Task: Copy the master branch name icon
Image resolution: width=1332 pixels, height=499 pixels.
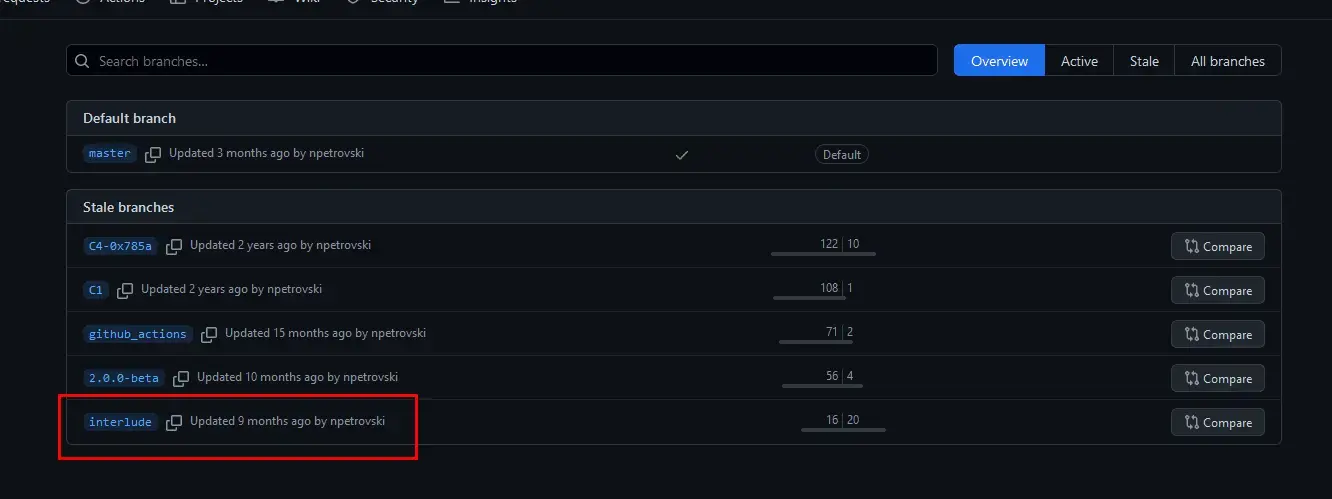Action: click(x=153, y=155)
